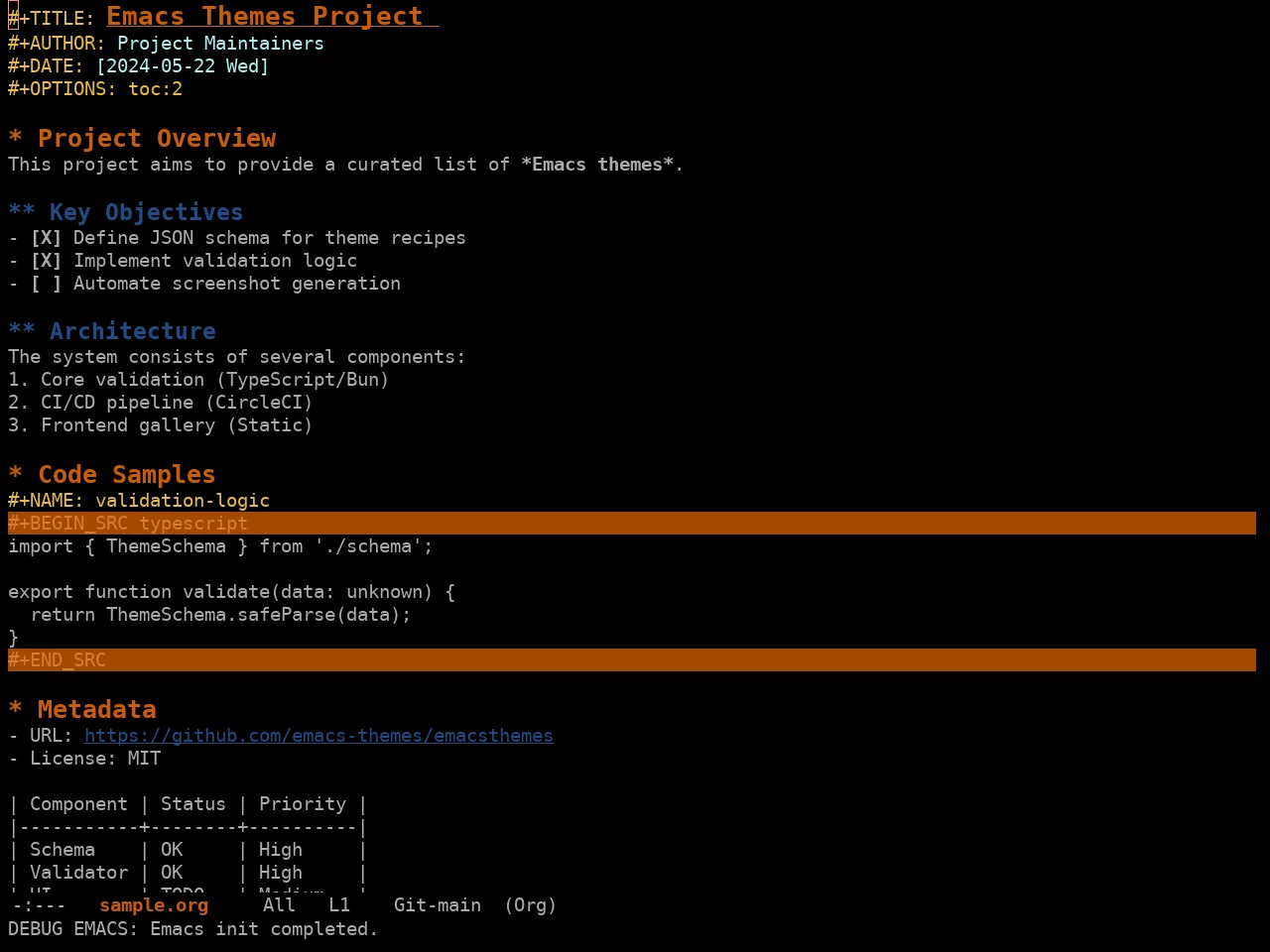
Task: Toggle the Define JSON schema checkbox
Action: tap(46, 238)
